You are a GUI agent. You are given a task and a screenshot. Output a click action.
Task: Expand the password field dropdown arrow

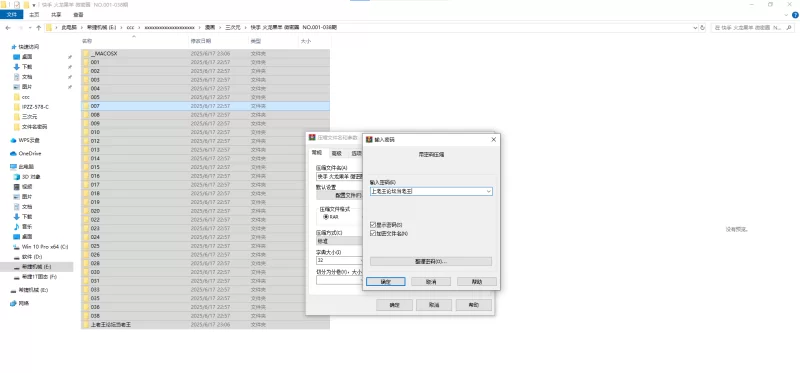point(488,191)
